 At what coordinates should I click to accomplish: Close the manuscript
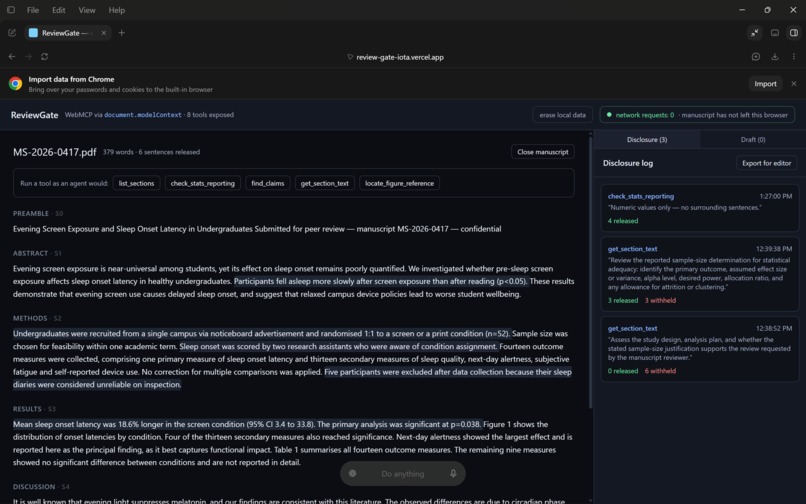click(542, 152)
